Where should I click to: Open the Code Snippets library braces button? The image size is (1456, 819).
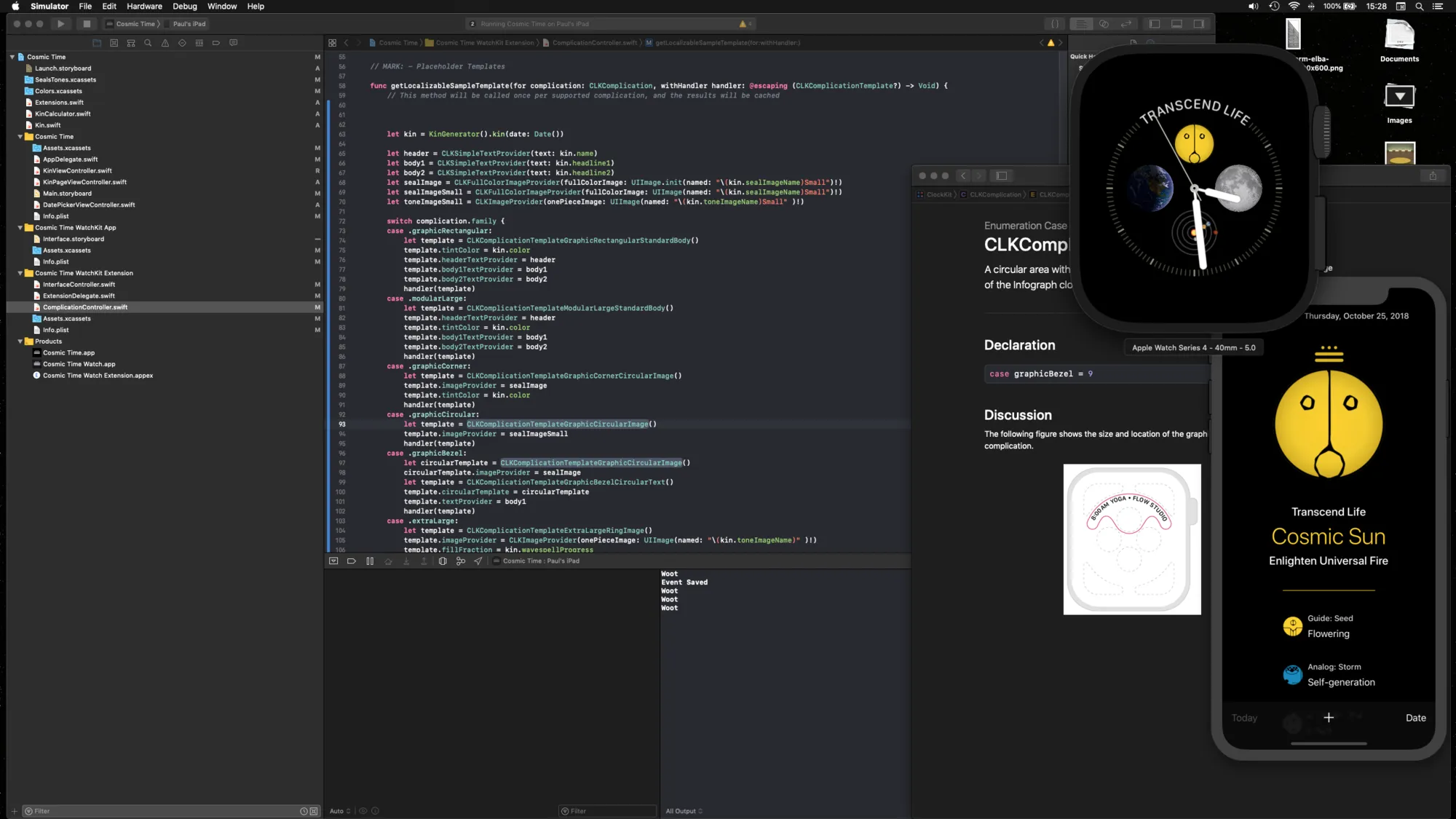(1055, 24)
